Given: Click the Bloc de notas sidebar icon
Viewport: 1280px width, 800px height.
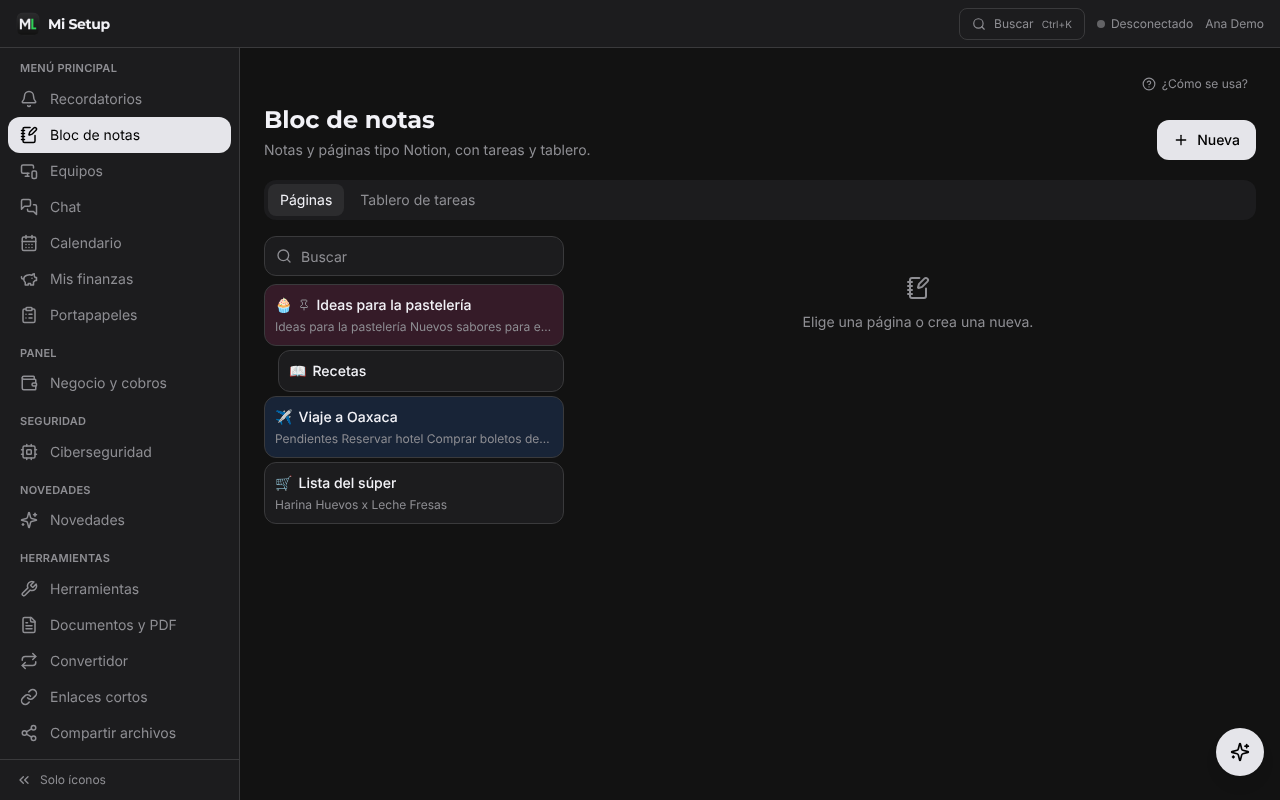Looking at the screenshot, I should 29,135.
